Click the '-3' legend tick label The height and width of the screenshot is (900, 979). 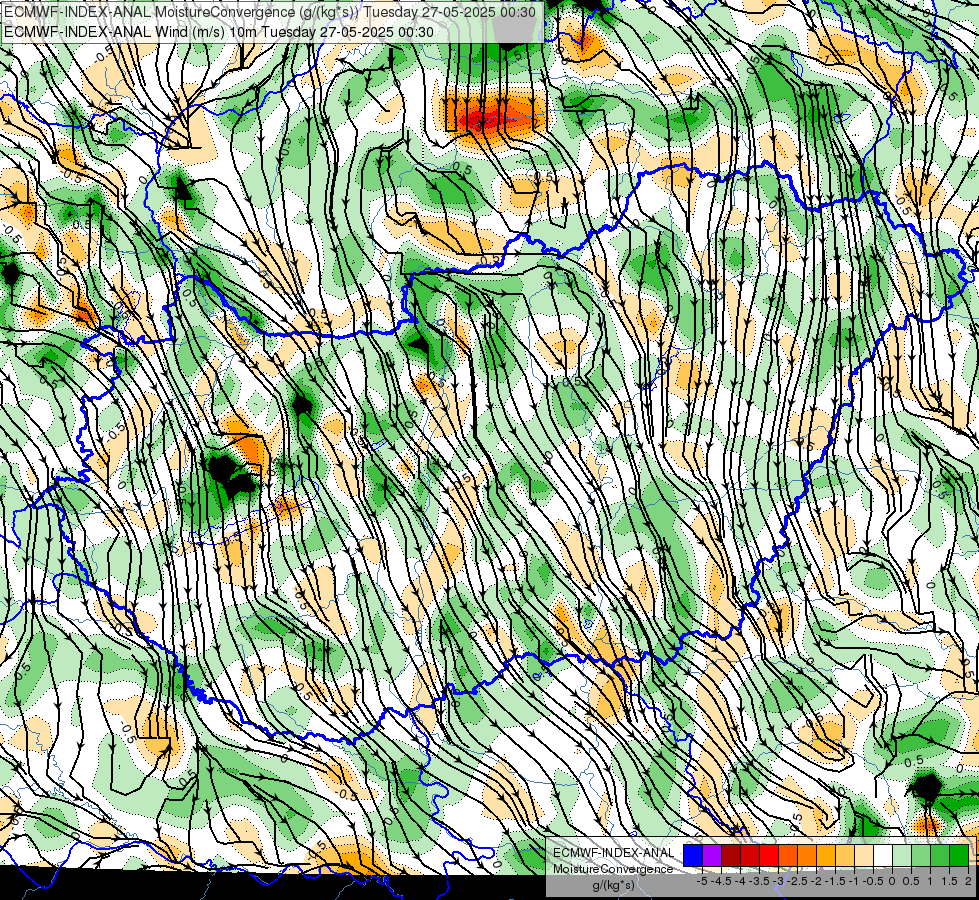(778, 881)
